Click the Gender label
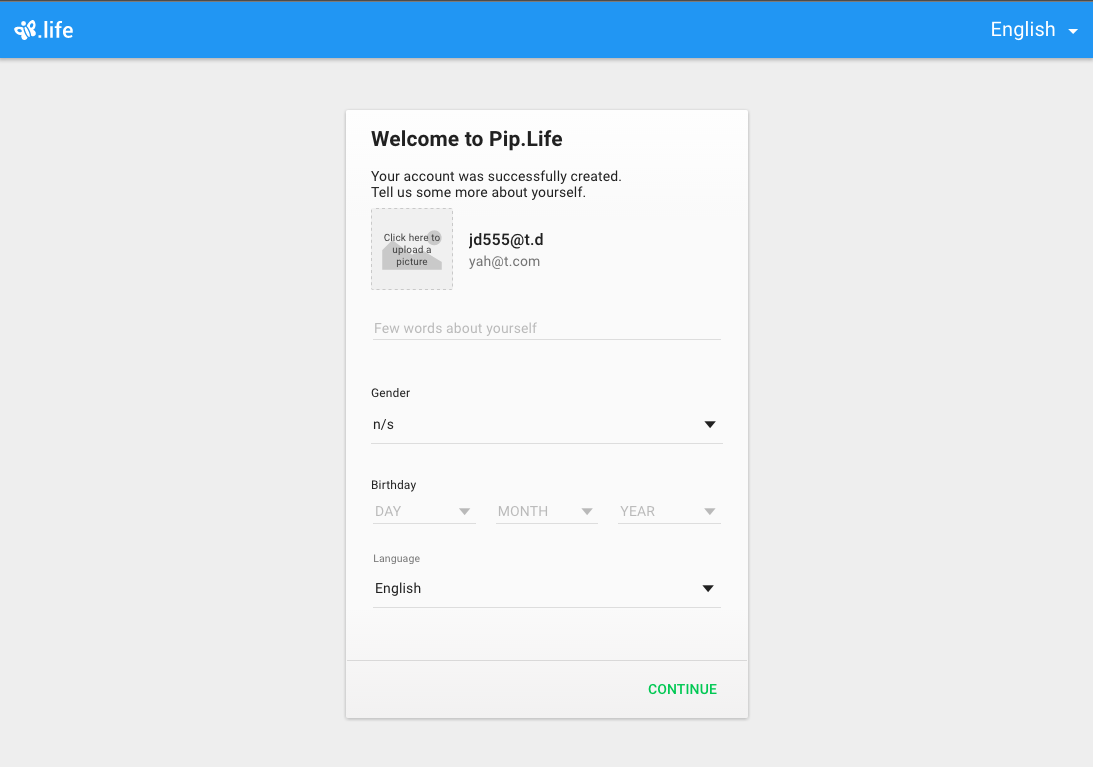The height and width of the screenshot is (767, 1093). 390,393
